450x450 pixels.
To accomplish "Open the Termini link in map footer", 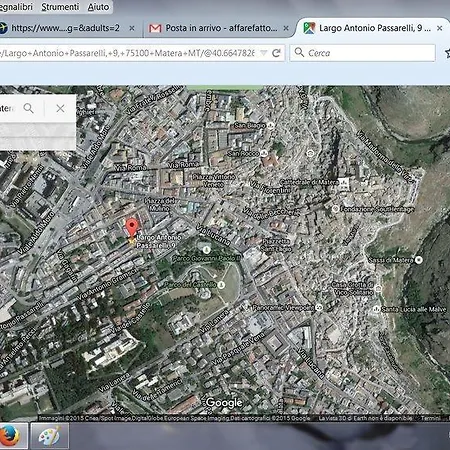I will (x=430, y=418).
